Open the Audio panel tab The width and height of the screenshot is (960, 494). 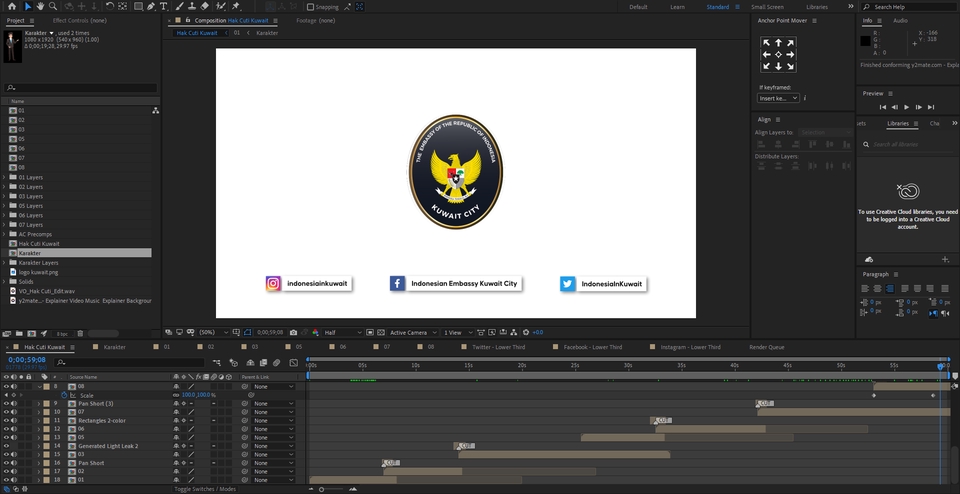[900, 21]
